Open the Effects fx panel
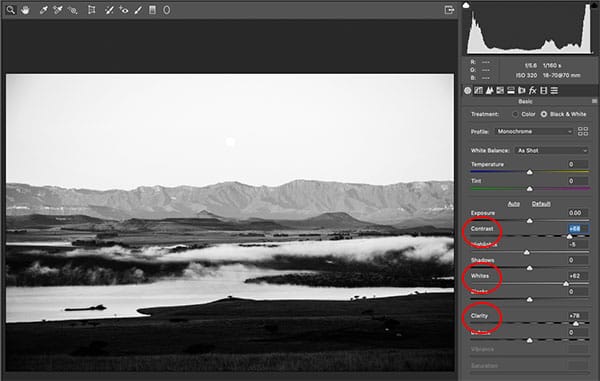The image size is (600, 381). pos(532,91)
